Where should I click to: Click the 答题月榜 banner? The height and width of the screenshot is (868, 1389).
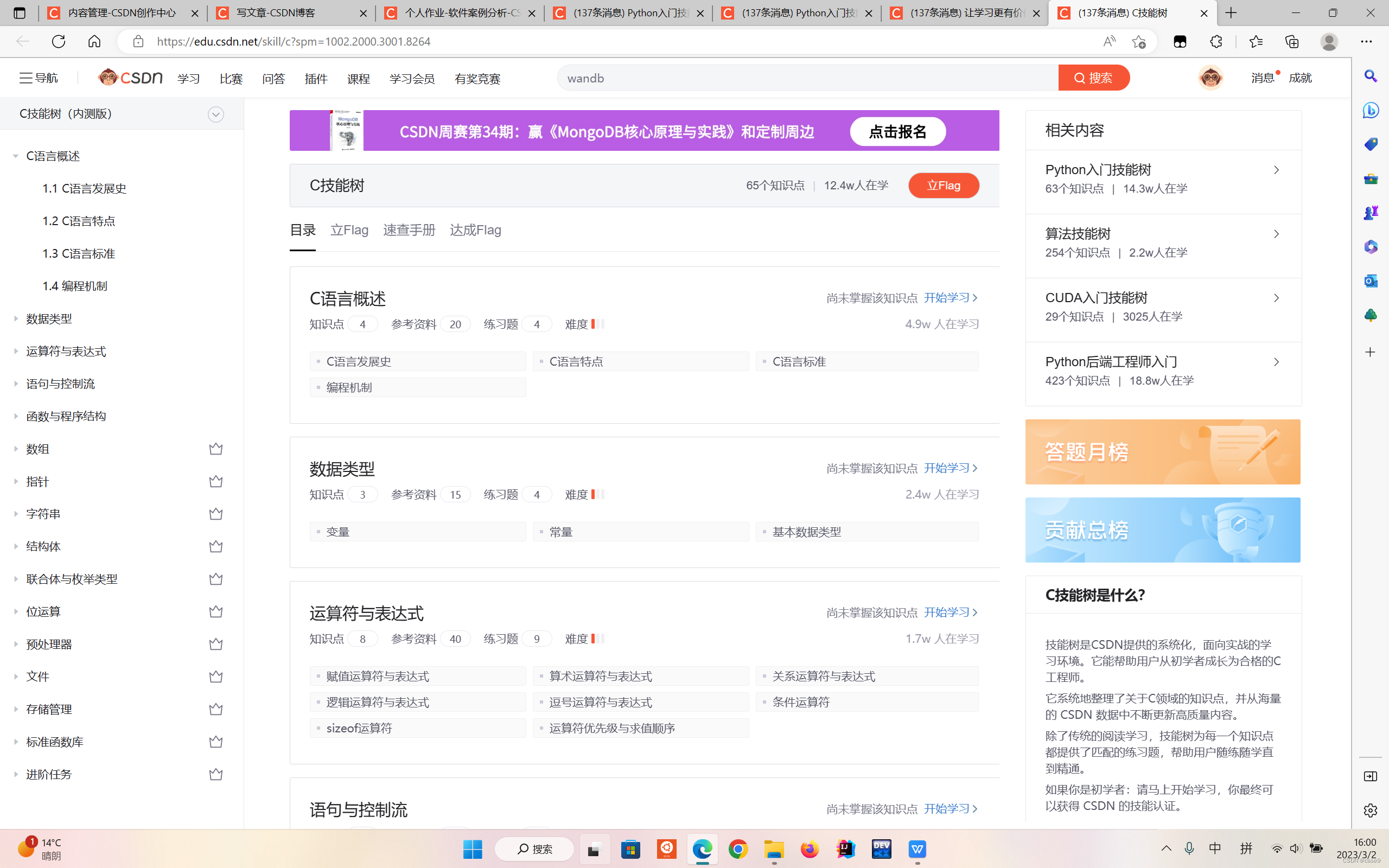1162,452
